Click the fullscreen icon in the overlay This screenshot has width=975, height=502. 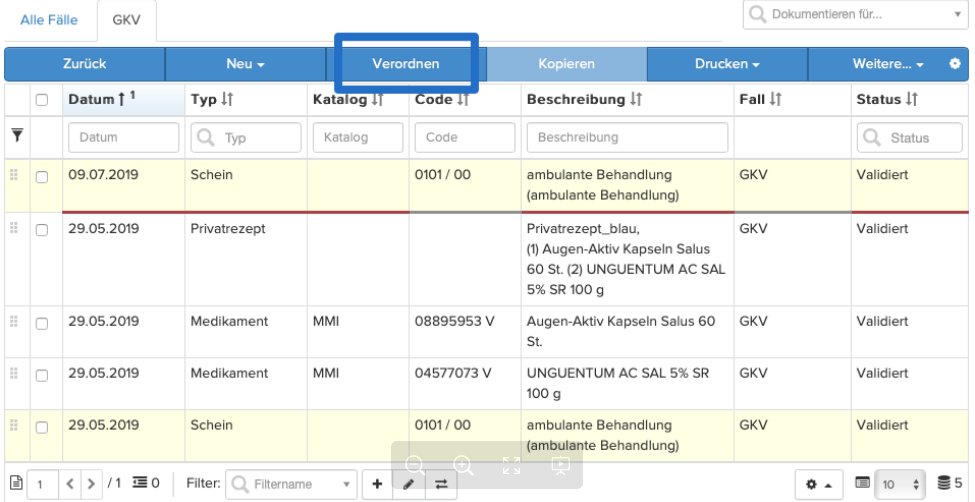point(511,465)
